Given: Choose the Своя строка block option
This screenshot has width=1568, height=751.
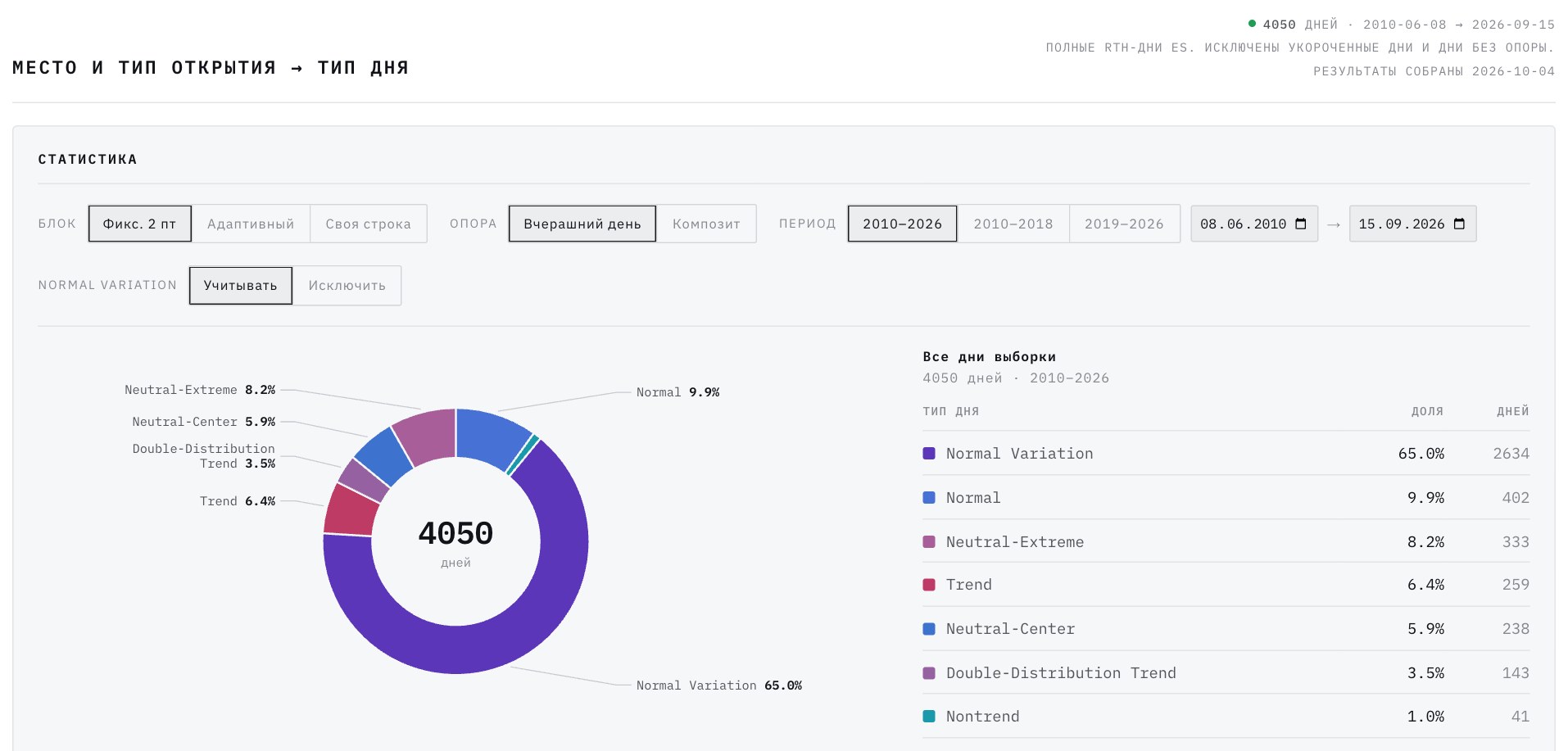Looking at the screenshot, I should (x=369, y=224).
